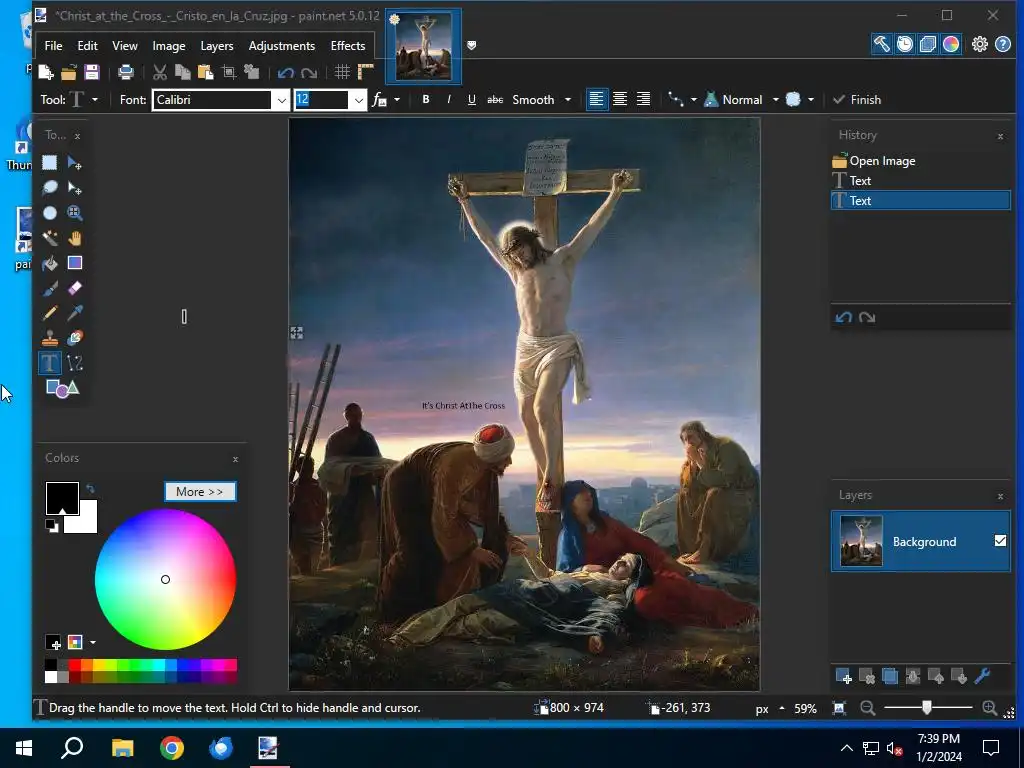Select the Clone Stamp tool
This screenshot has height=768, width=1024.
[50, 338]
